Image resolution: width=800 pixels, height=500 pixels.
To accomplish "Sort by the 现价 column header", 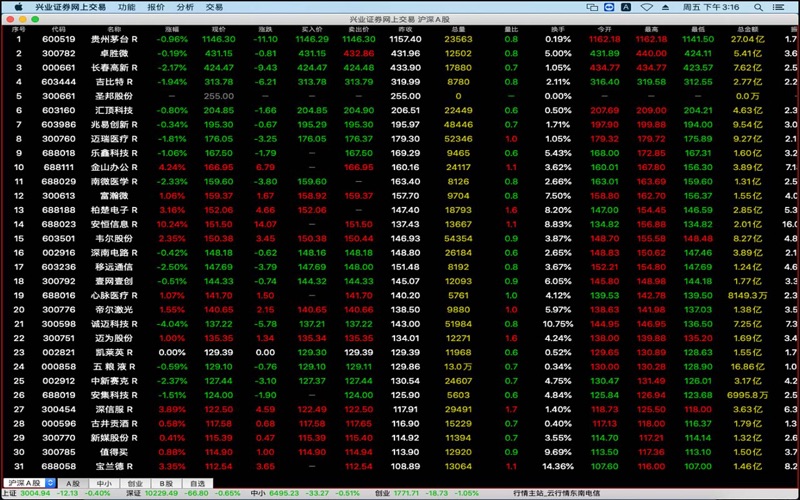I will click(x=218, y=30).
